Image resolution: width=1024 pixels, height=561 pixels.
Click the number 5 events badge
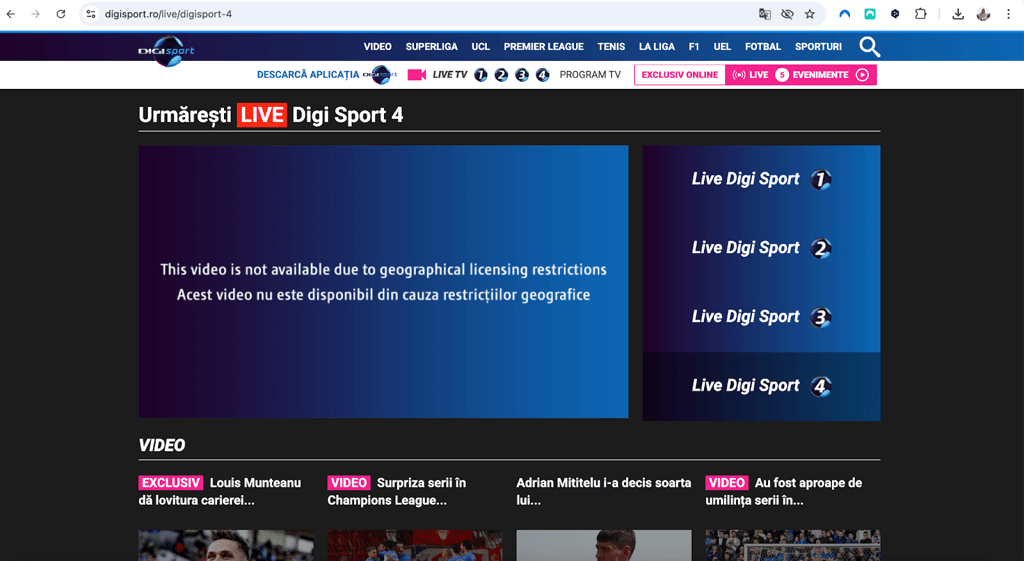click(x=781, y=75)
